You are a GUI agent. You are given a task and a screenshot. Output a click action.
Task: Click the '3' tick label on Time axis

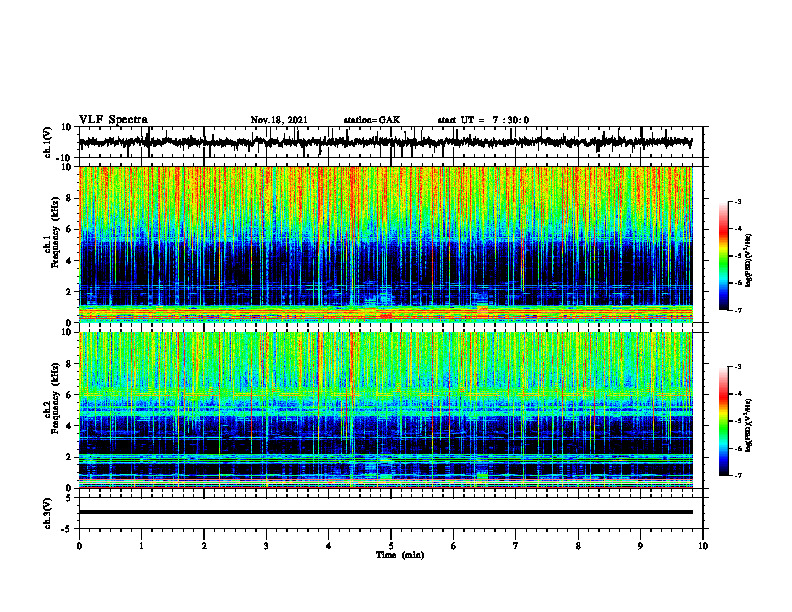pyautogui.click(x=266, y=546)
